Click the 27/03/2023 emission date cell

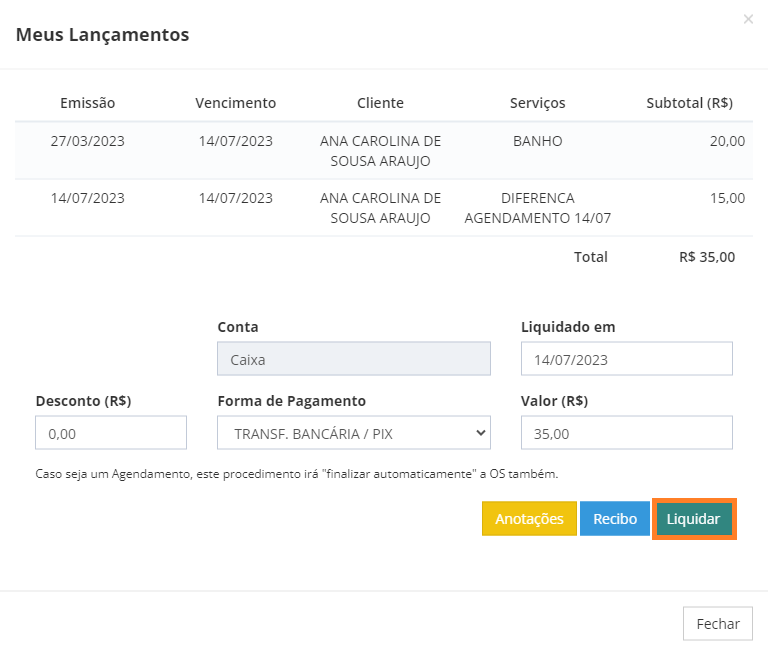pos(88,141)
